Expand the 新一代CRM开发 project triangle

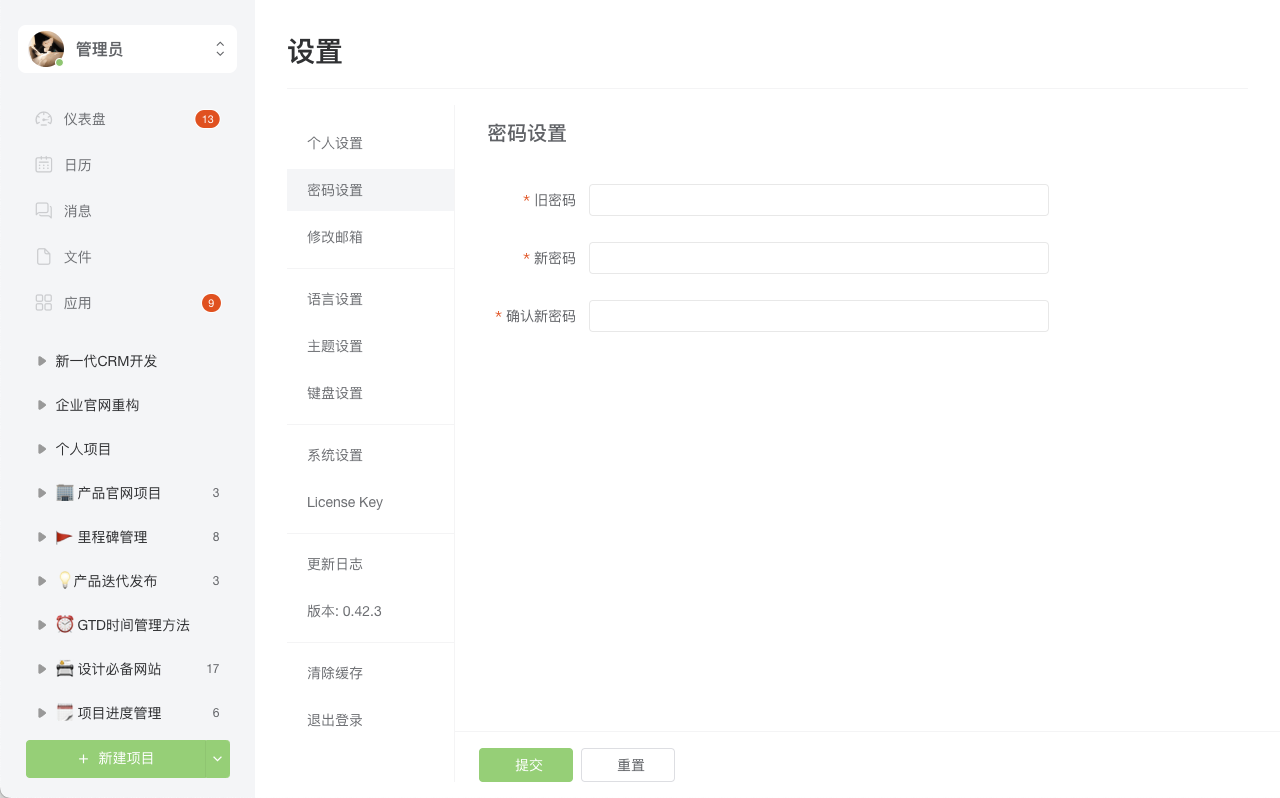pyautogui.click(x=42, y=361)
